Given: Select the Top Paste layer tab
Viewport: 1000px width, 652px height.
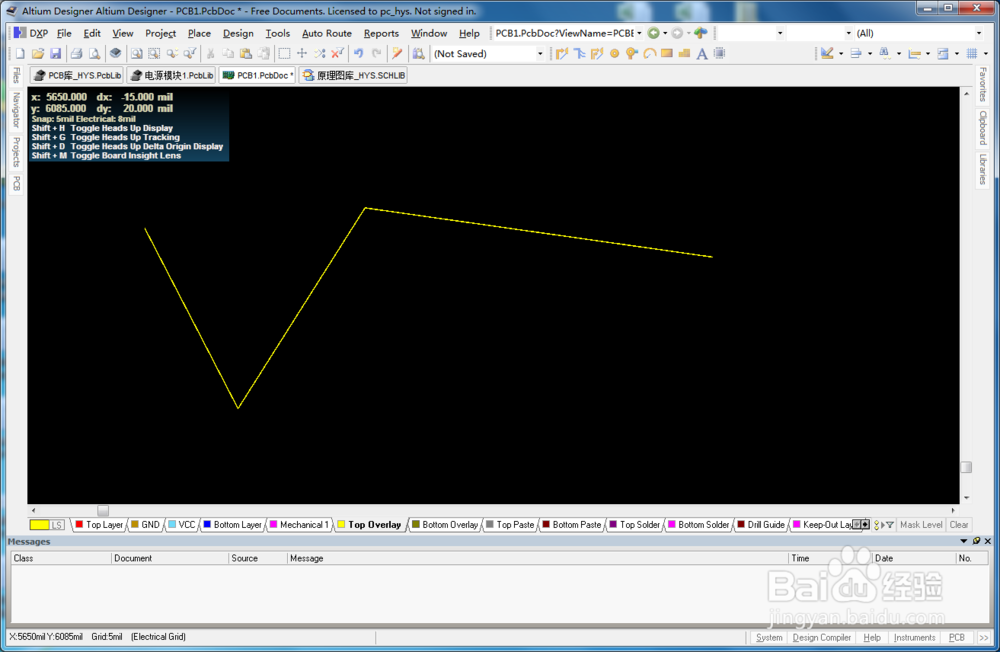Looking at the screenshot, I should [510, 524].
